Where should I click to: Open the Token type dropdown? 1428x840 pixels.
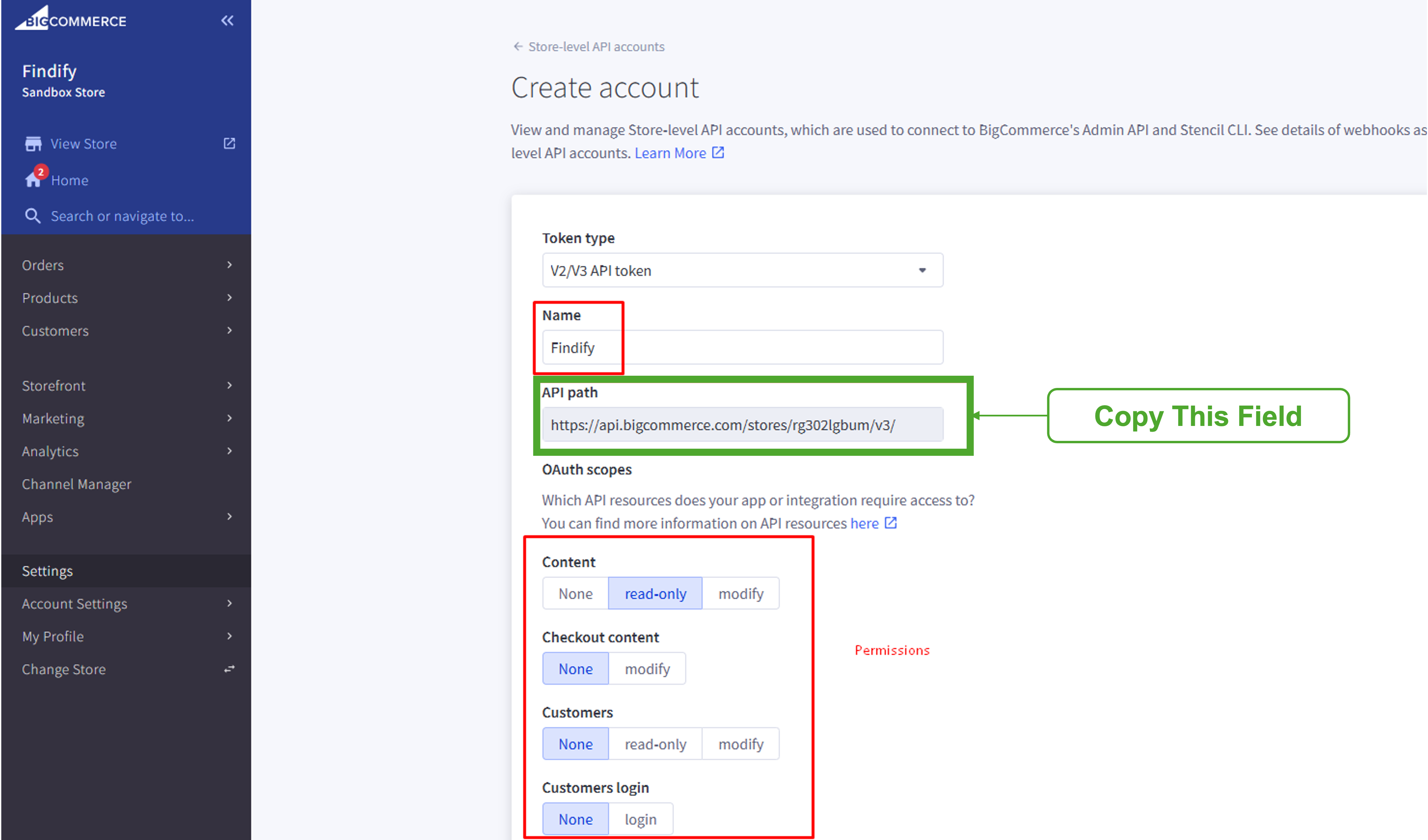click(742, 270)
